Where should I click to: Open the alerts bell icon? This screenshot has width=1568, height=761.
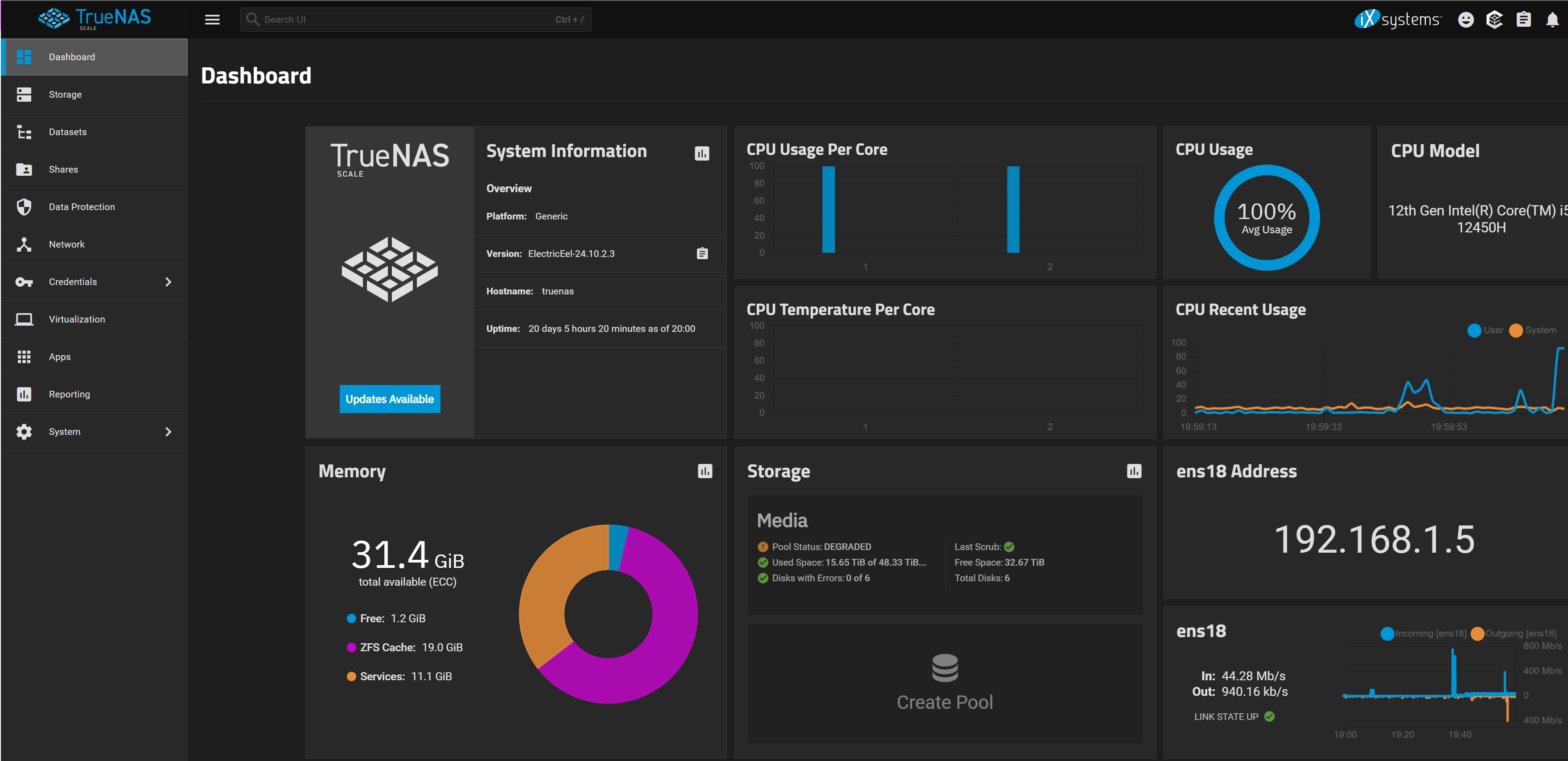click(1552, 20)
